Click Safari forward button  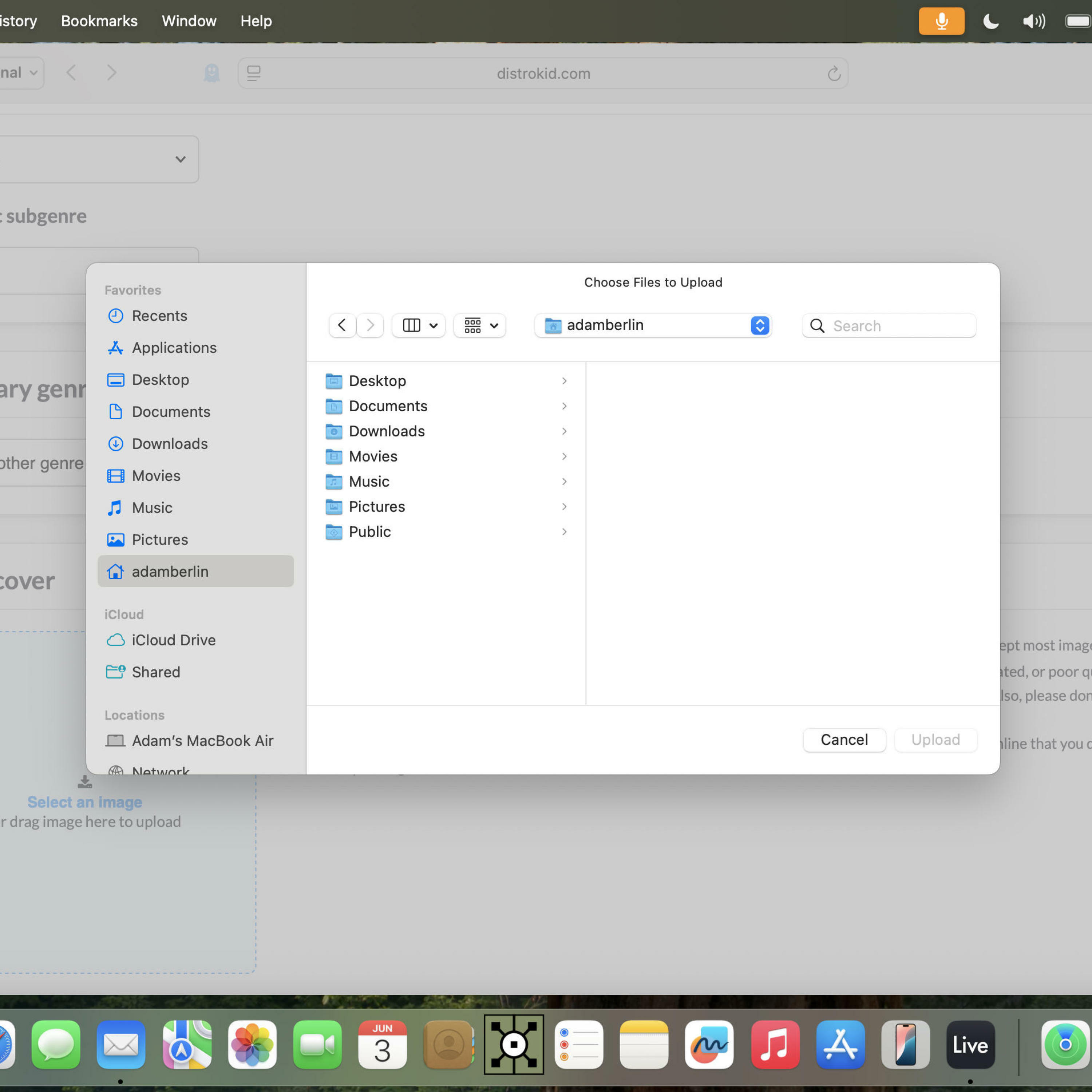click(x=111, y=73)
